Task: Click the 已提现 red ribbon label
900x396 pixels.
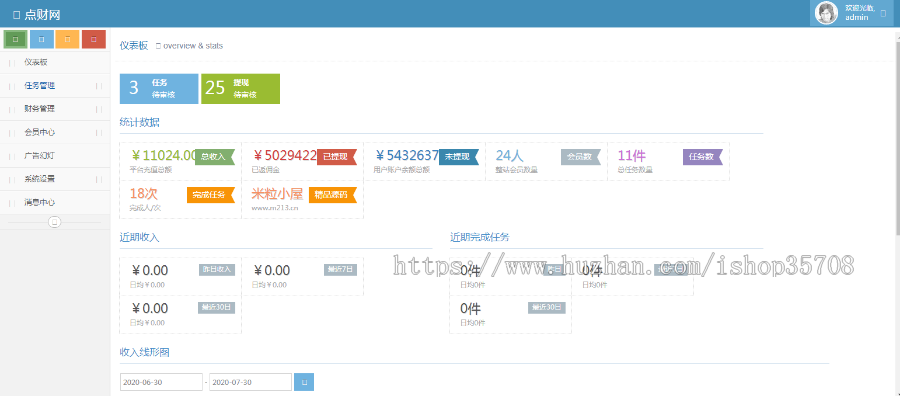Action: 337,157
